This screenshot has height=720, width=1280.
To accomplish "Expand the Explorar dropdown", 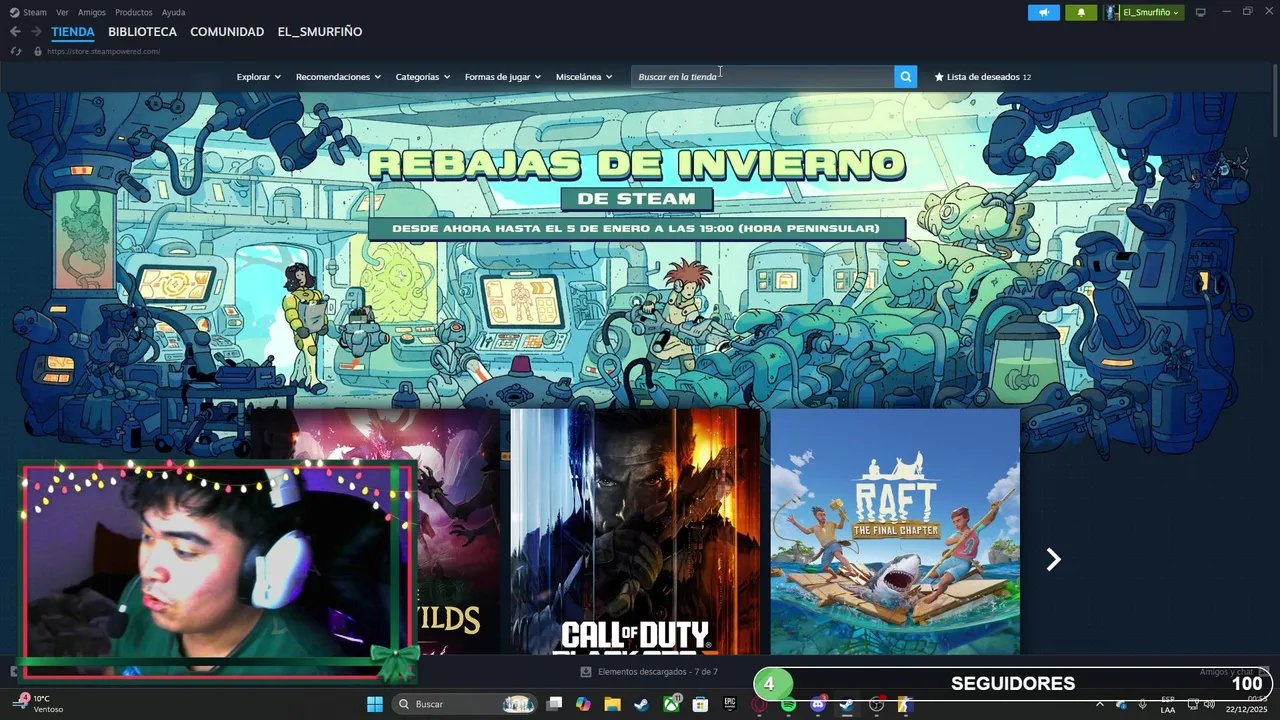I will [x=259, y=77].
